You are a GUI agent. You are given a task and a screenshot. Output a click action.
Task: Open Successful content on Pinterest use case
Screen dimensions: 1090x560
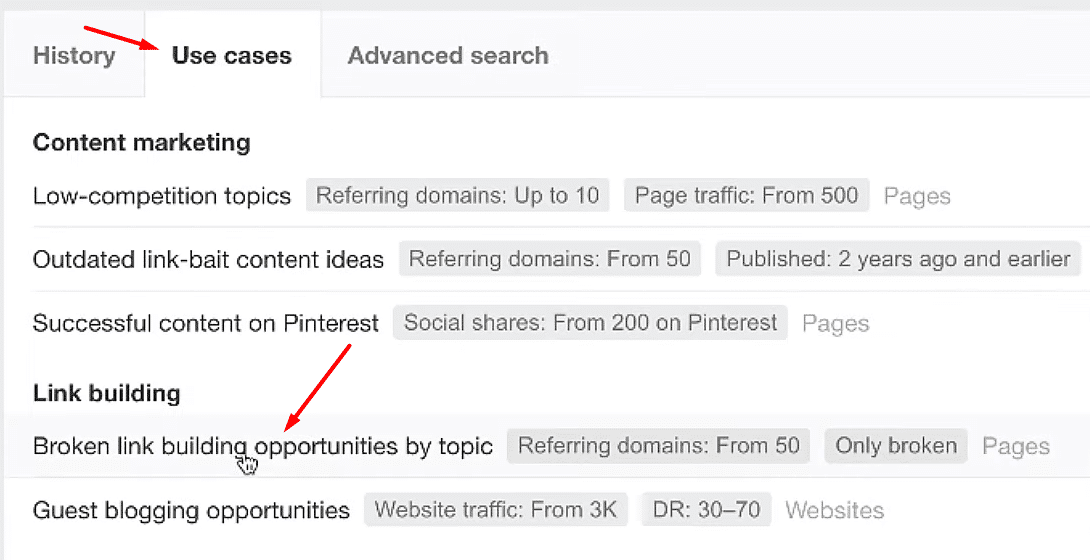click(206, 323)
